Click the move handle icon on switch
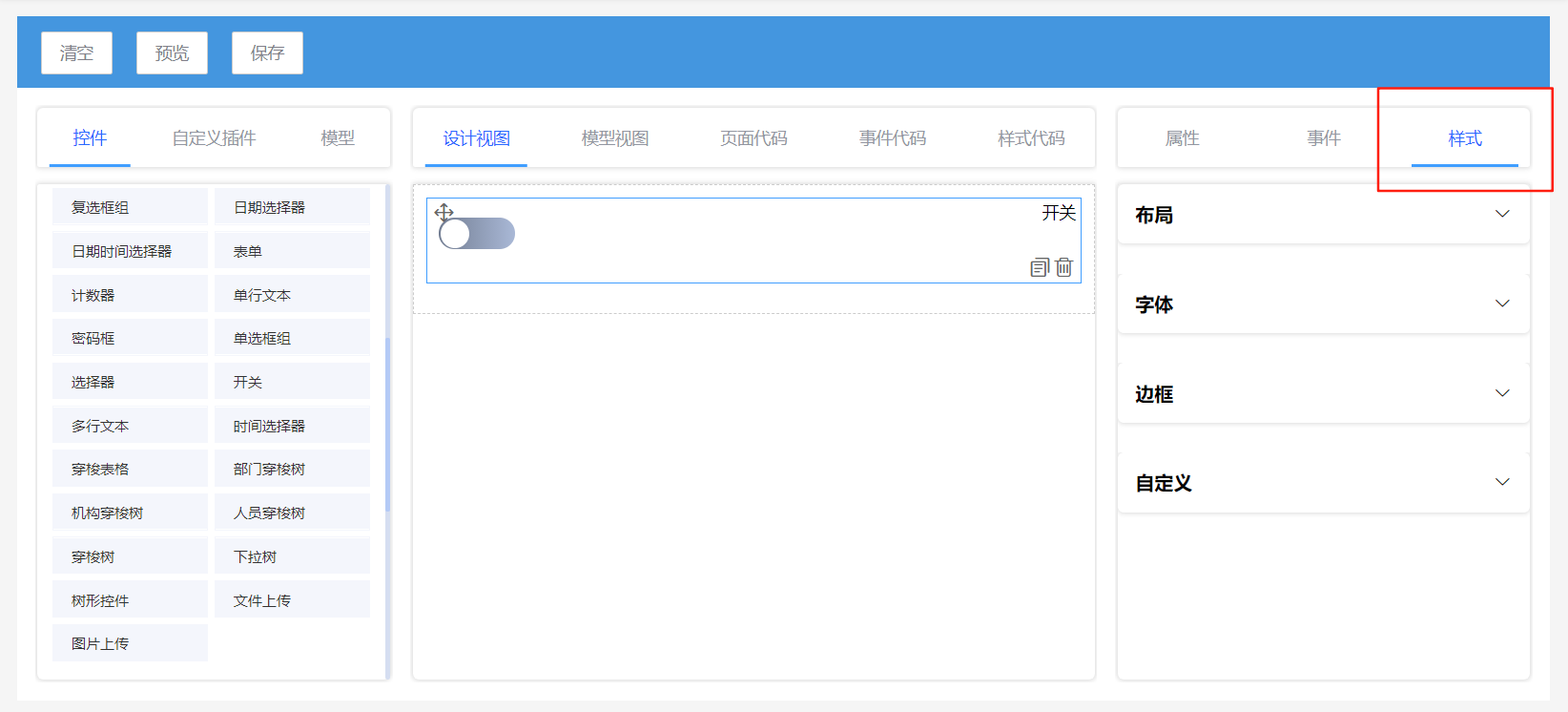 444,212
